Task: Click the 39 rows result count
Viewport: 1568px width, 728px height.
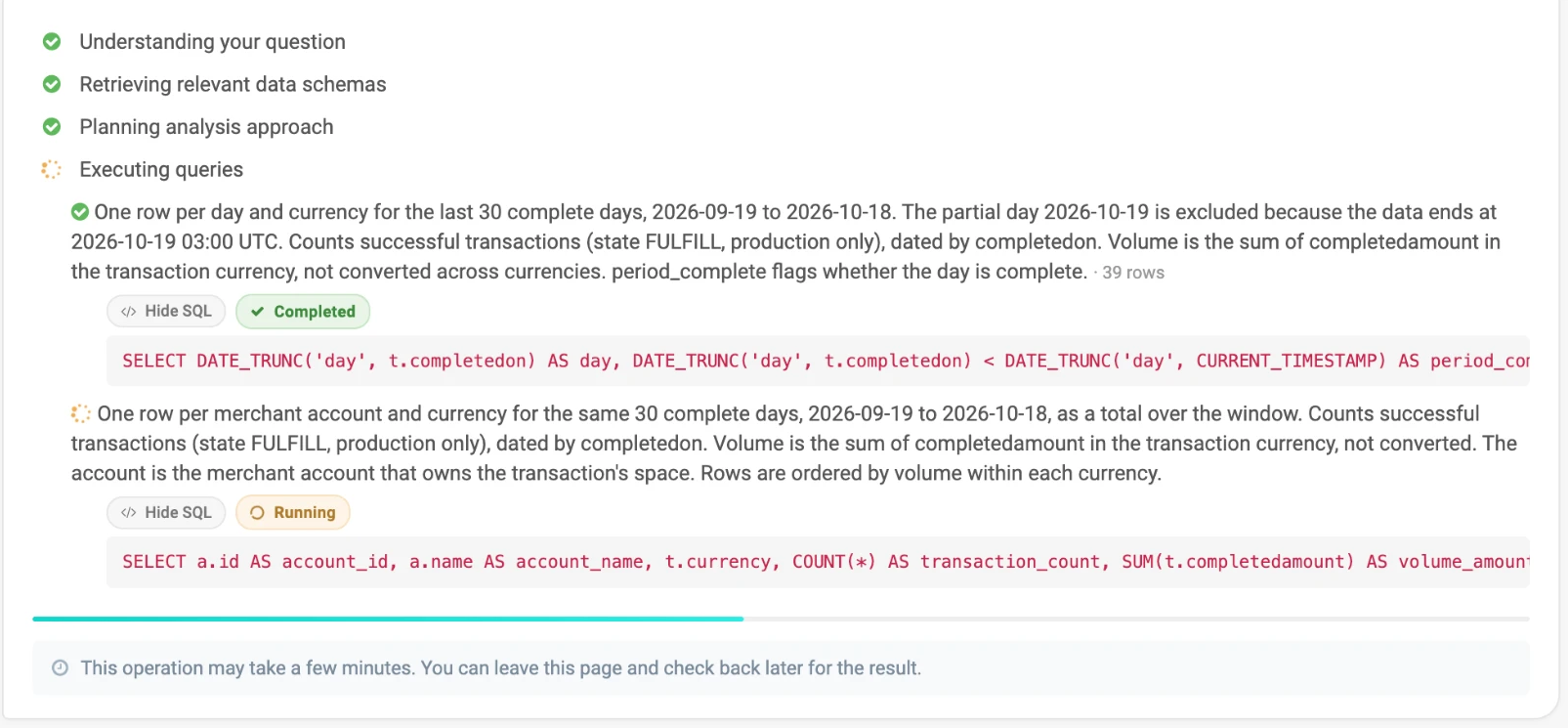Action: coord(1133,273)
